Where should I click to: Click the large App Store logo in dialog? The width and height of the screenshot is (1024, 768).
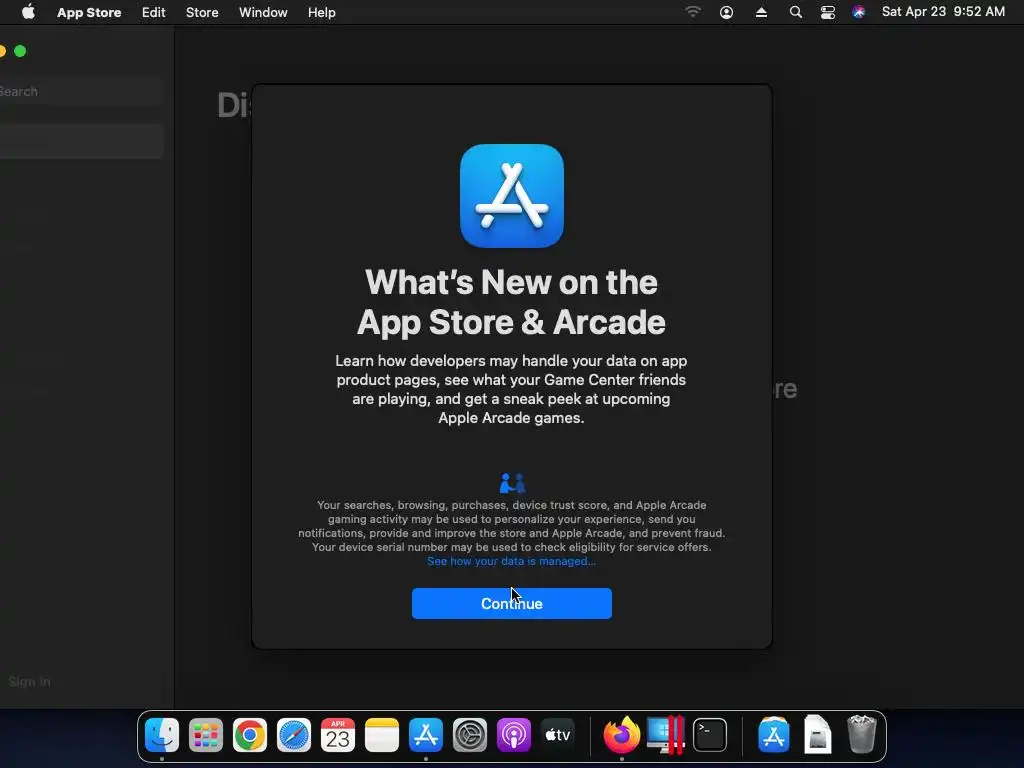(512, 196)
